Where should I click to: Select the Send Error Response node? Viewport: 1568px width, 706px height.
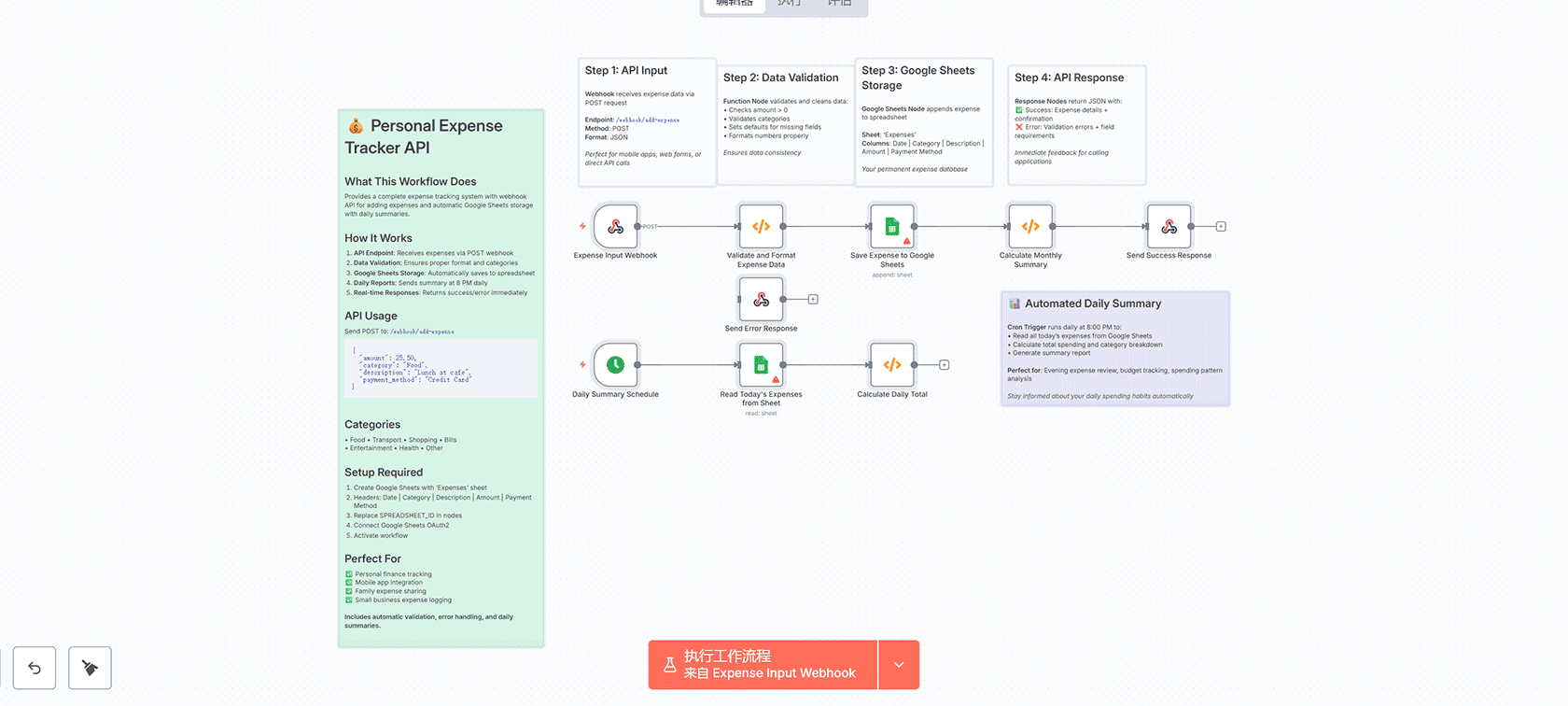761,300
